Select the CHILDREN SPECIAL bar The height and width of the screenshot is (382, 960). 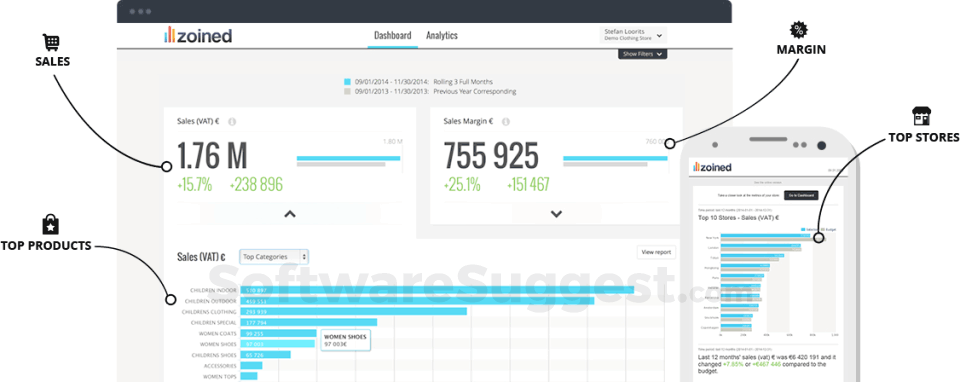[309, 323]
